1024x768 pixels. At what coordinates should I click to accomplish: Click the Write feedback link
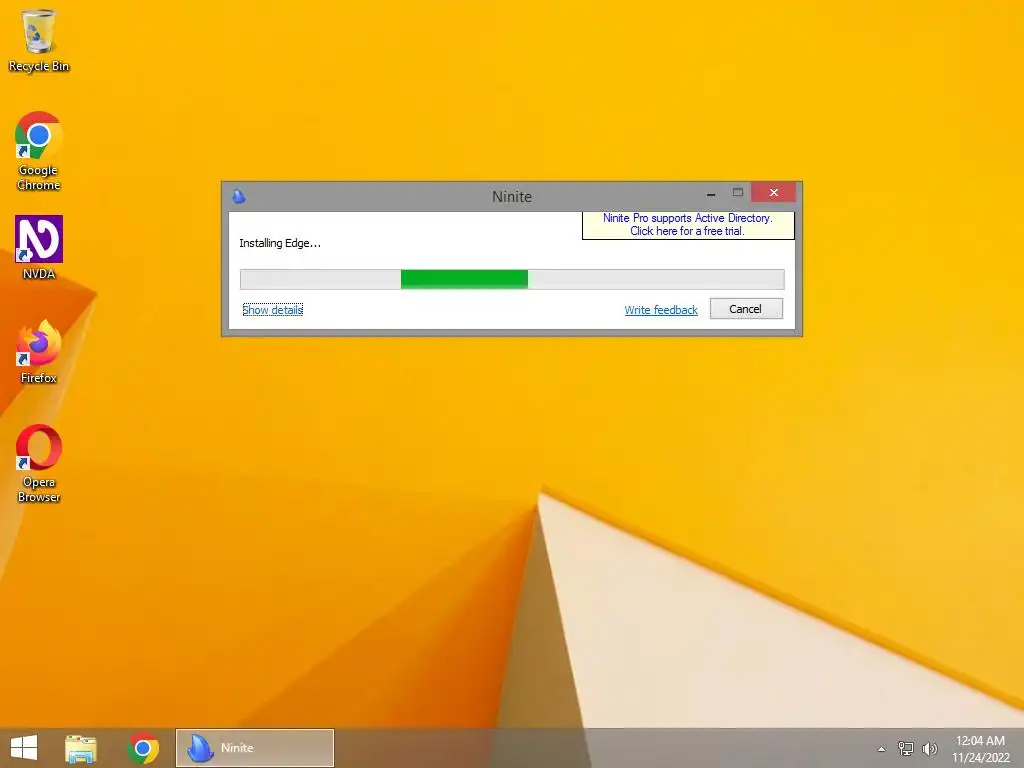coord(661,310)
